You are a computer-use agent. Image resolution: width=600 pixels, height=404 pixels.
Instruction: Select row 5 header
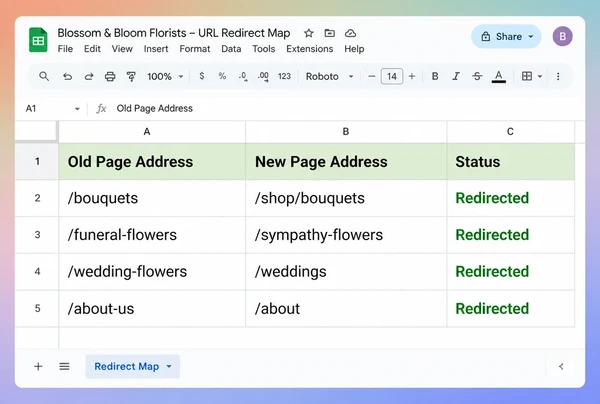37,308
